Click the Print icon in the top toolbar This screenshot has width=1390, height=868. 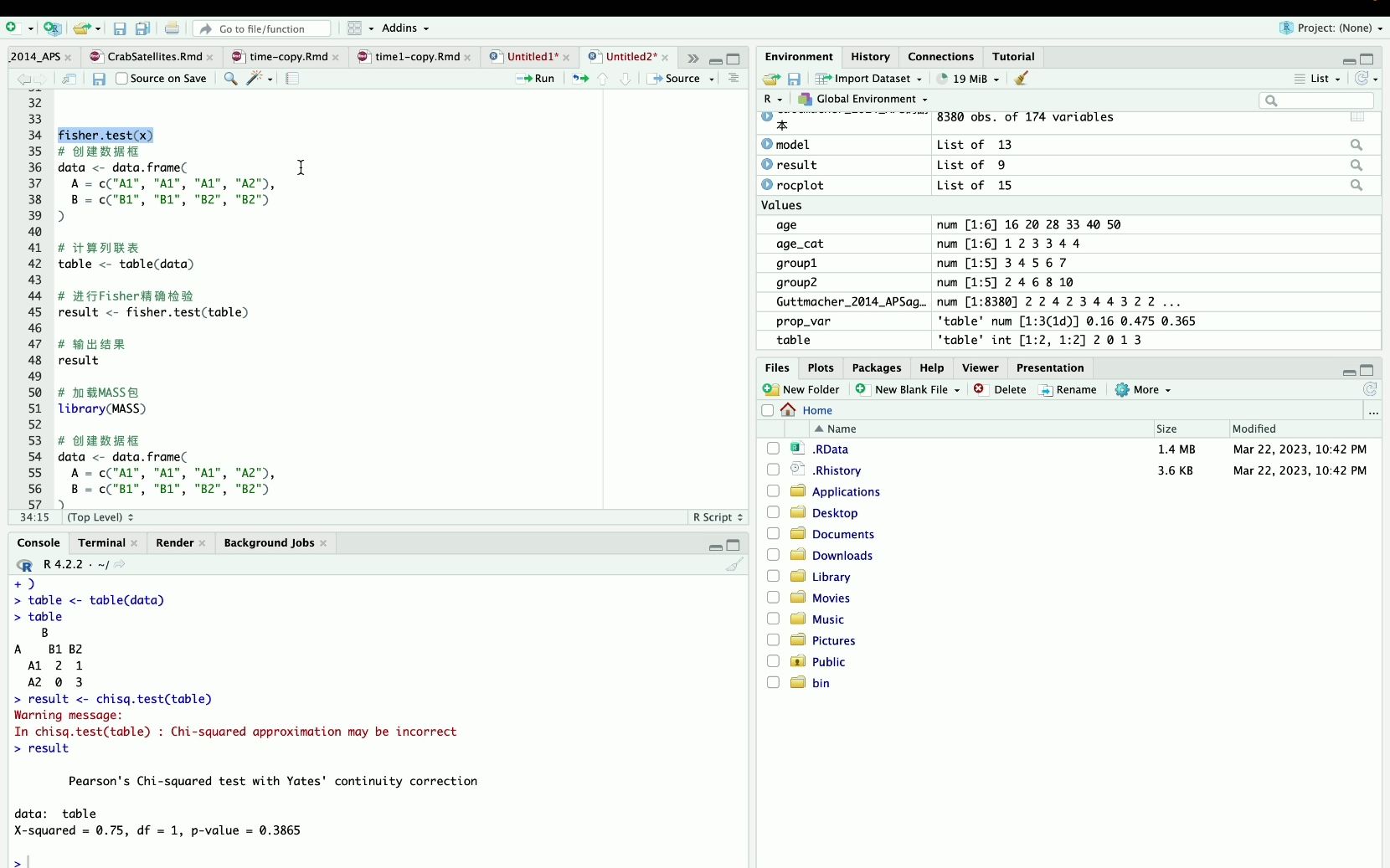coord(172,28)
